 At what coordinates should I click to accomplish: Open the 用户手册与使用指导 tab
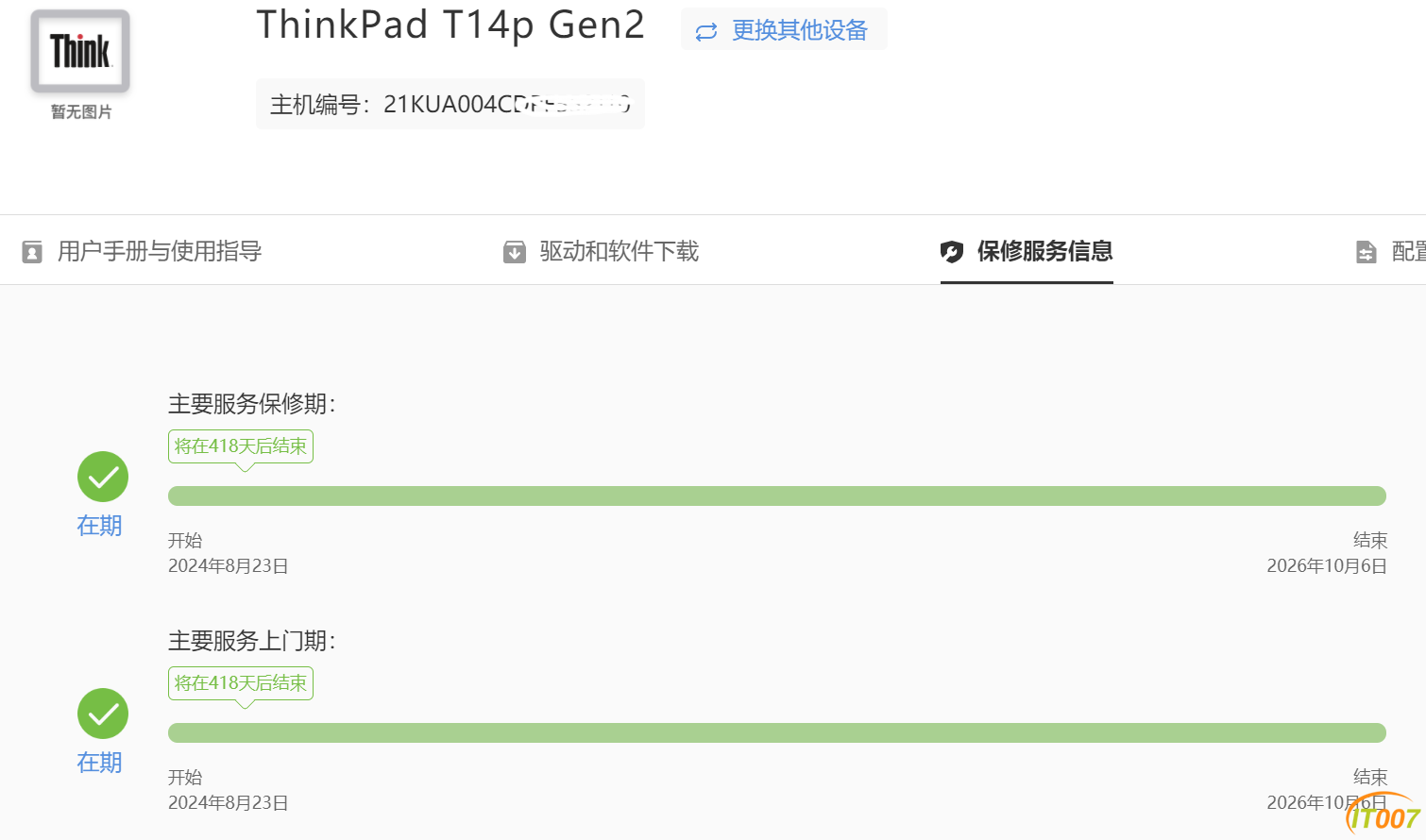coord(160,251)
